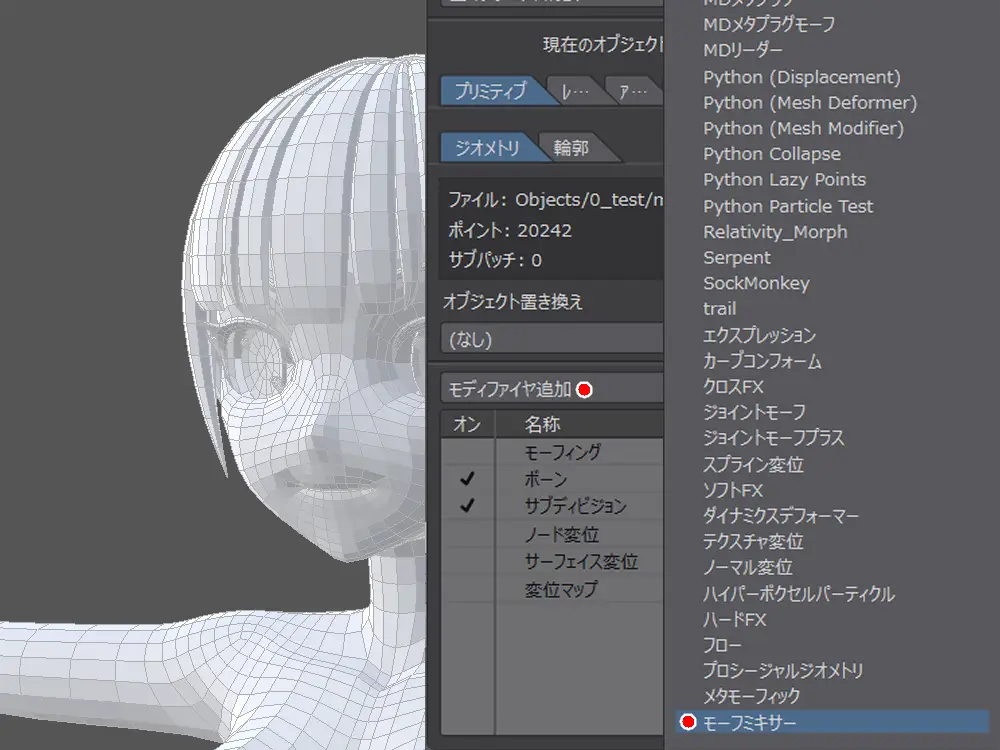Select the ノード変位 modifier row
1000x750 pixels.
tap(561, 535)
